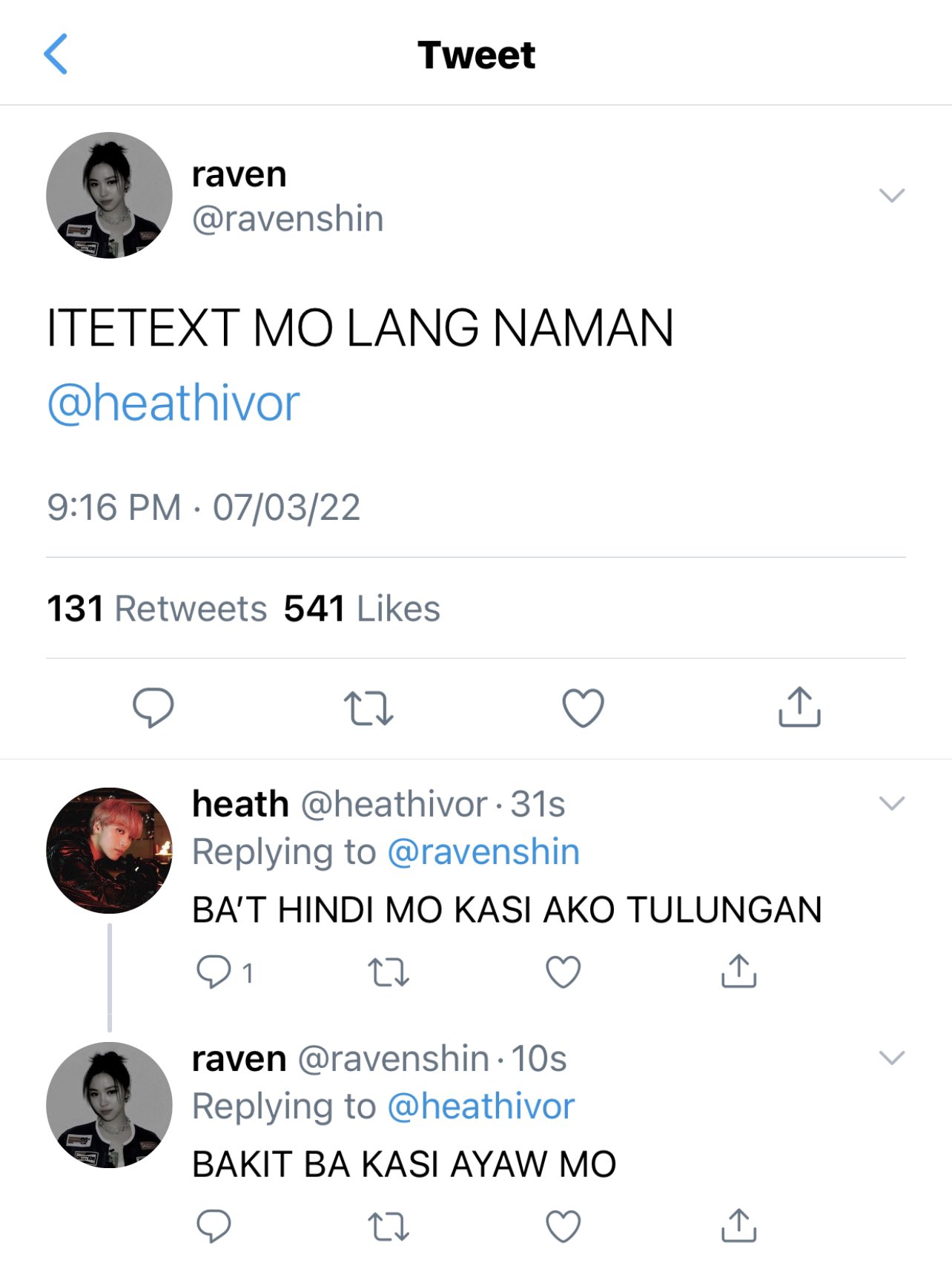Screen dimensions: 952x1266
Task: Open the @heathivor mention in main tweet
Action: [173, 404]
